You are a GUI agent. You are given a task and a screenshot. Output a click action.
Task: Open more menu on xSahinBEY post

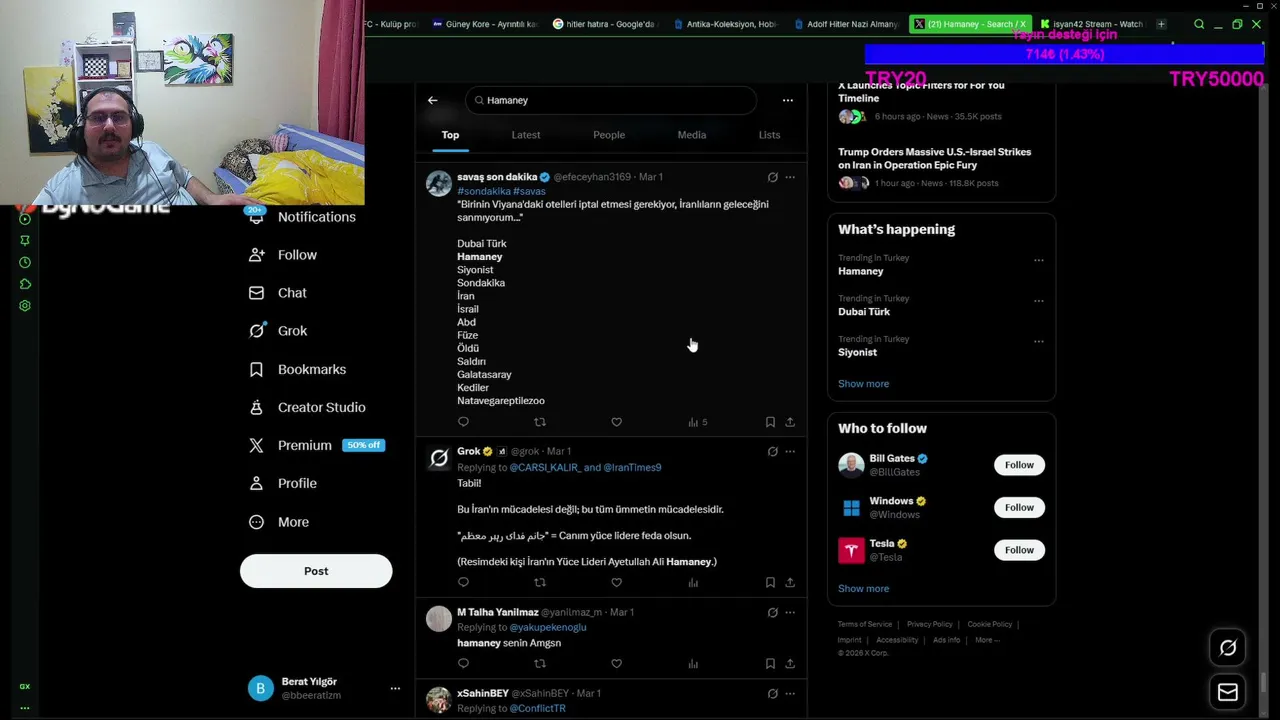(x=790, y=693)
